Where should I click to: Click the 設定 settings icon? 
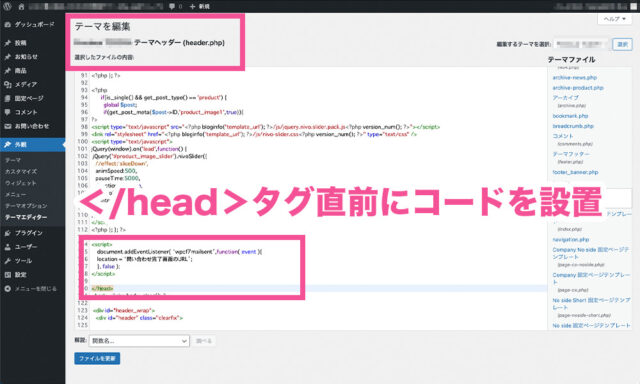tap(7, 275)
